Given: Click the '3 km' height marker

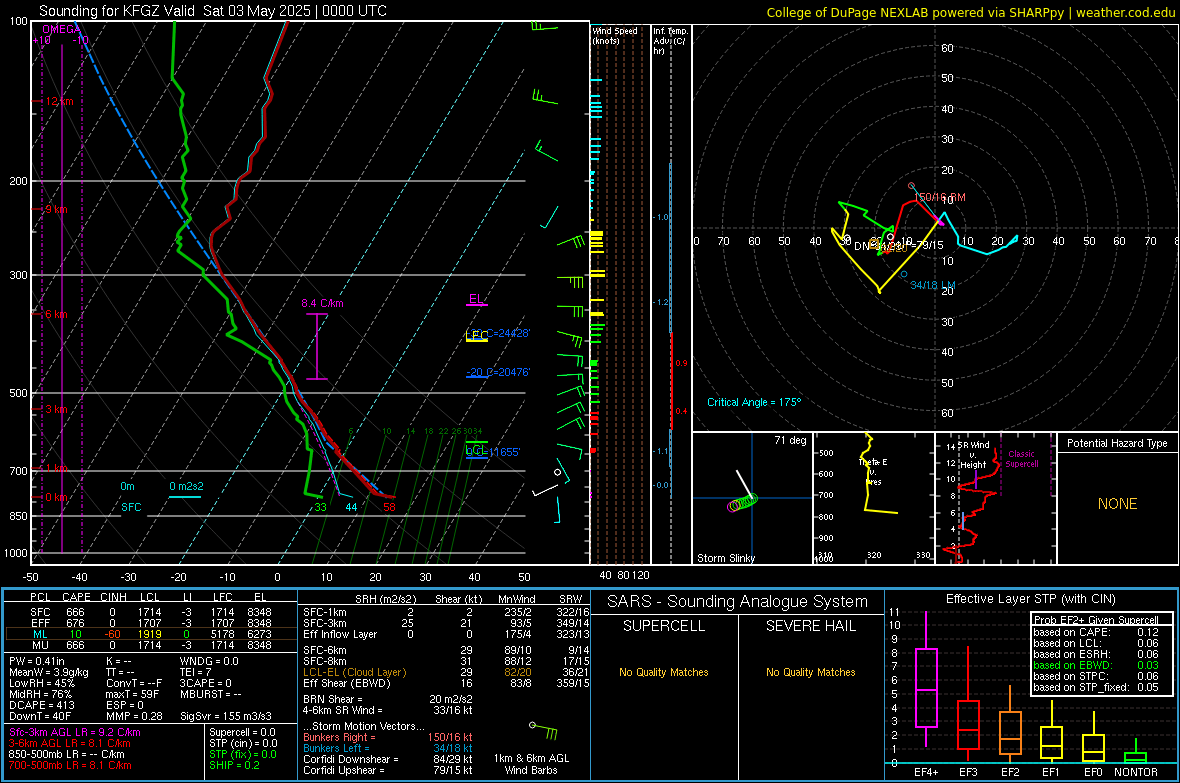Looking at the screenshot, I should click(57, 409).
